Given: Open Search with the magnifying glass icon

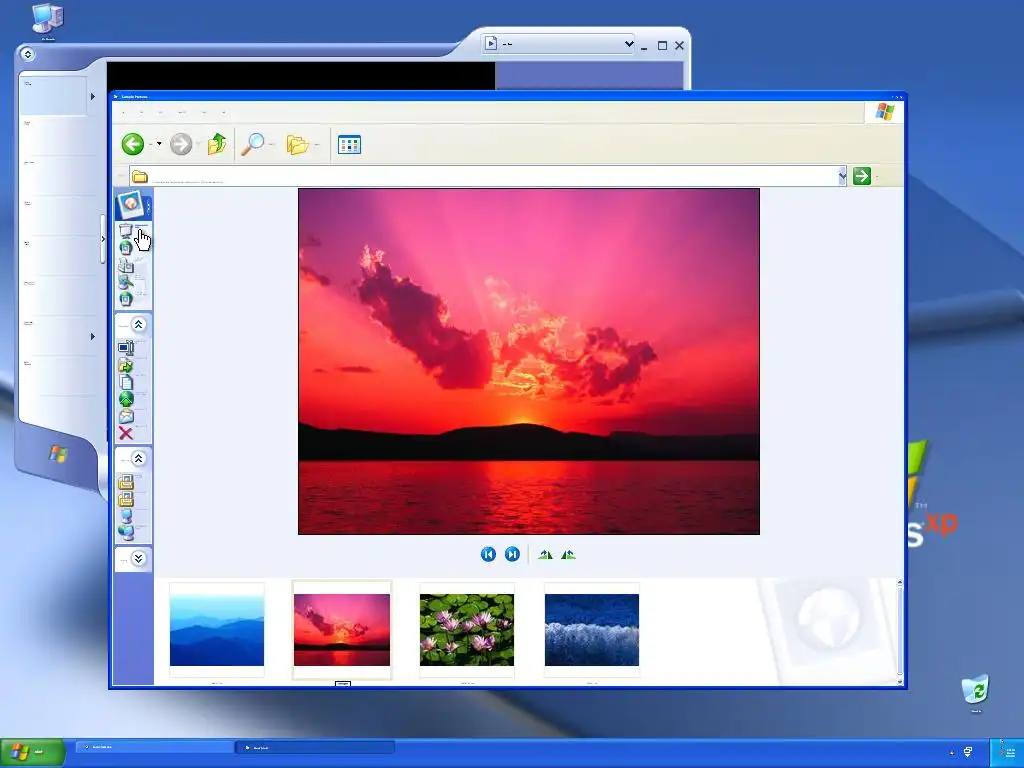Looking at the screenshot, I should point(252,144).
